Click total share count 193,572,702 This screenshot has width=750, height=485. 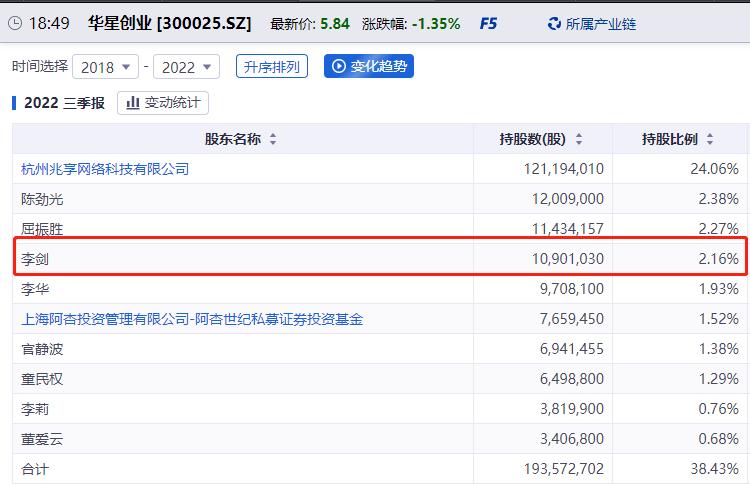tap(564, 469)
